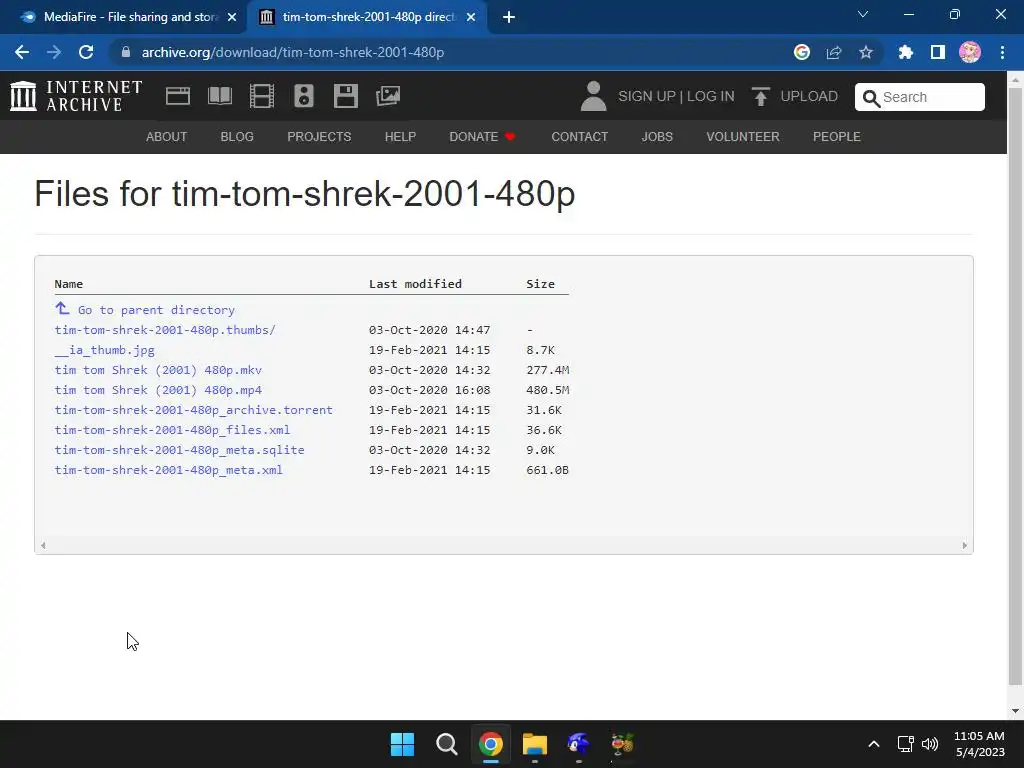The height and width of the screenshot is (768, 1024).
Task: Close the MediaFire tab
Action: coord(232,17)
